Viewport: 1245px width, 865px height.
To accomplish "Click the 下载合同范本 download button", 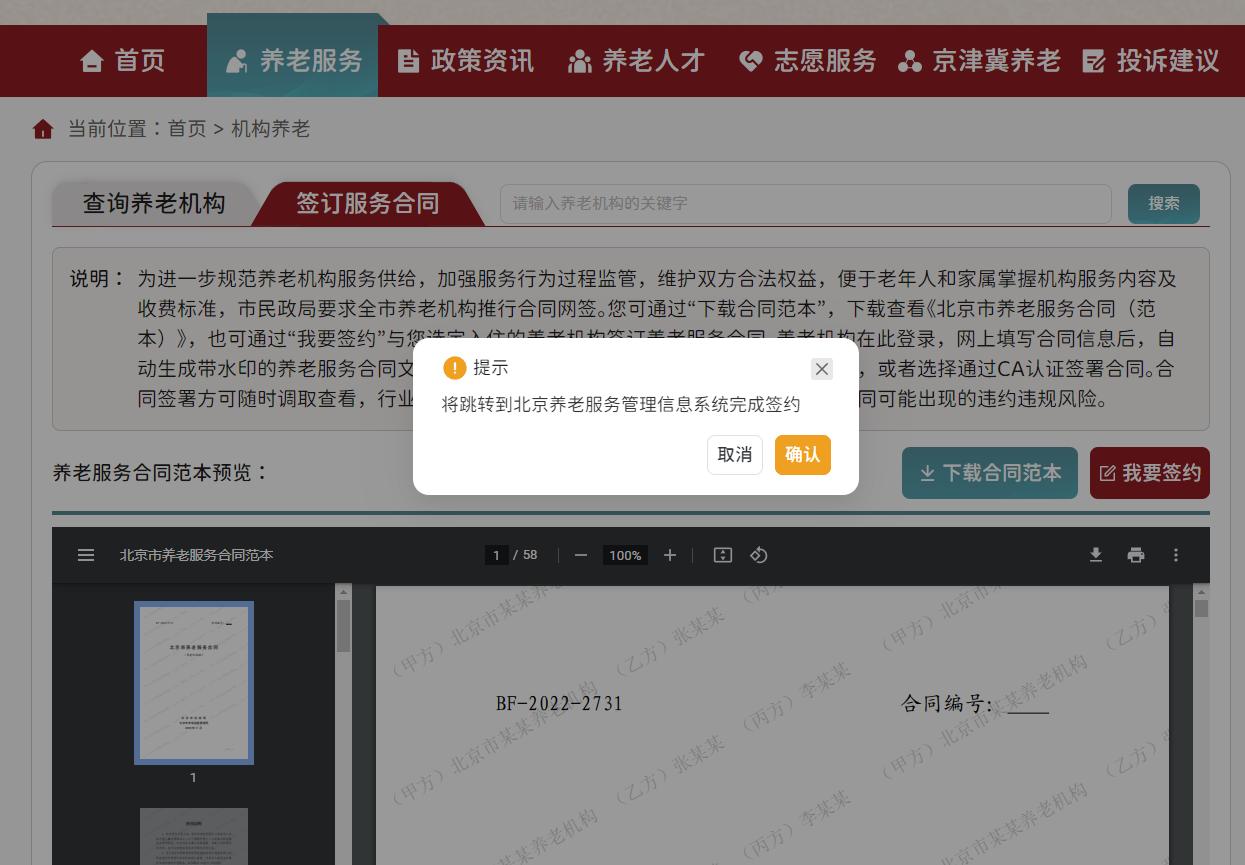I will point(989,473).
